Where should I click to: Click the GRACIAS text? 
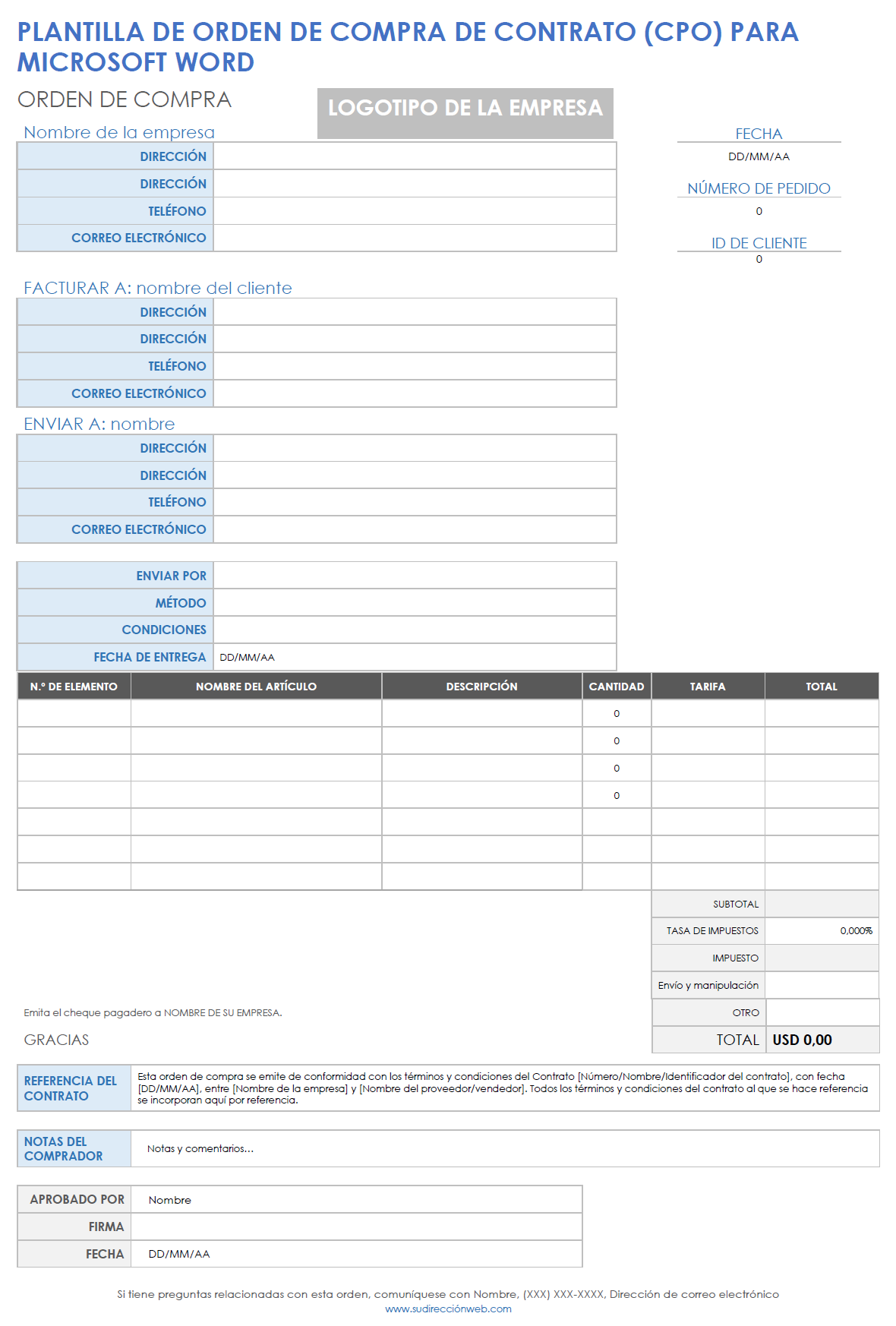56,1040
